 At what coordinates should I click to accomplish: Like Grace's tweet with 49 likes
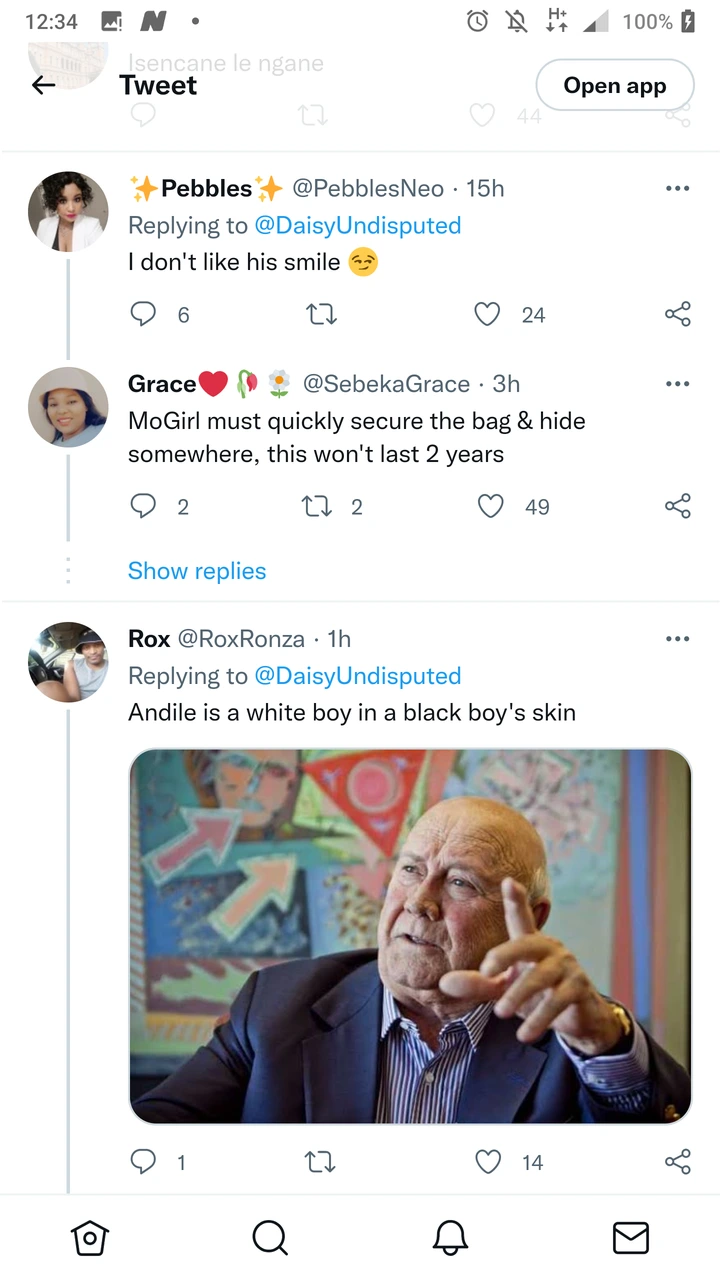pyautogui.click(x=490, y=507)
